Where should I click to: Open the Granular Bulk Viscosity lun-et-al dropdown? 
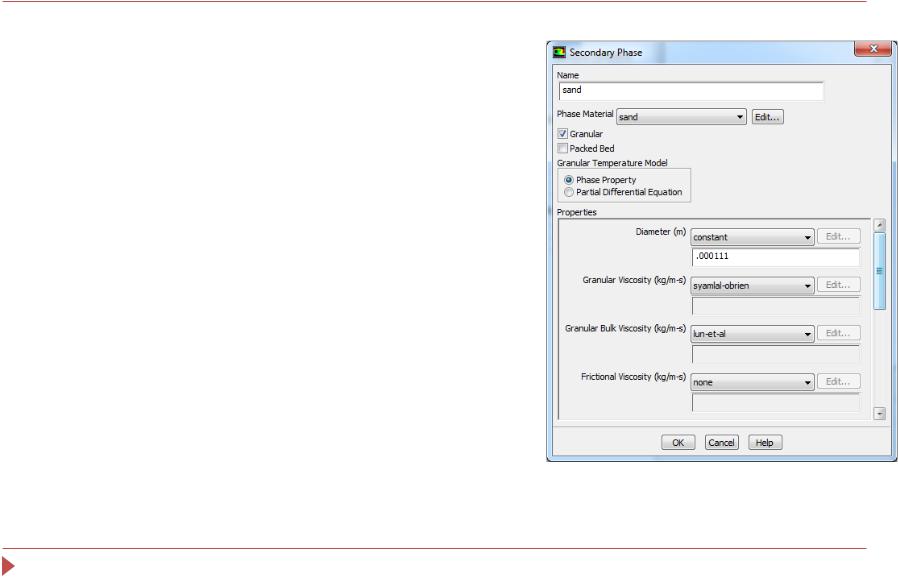752,333
